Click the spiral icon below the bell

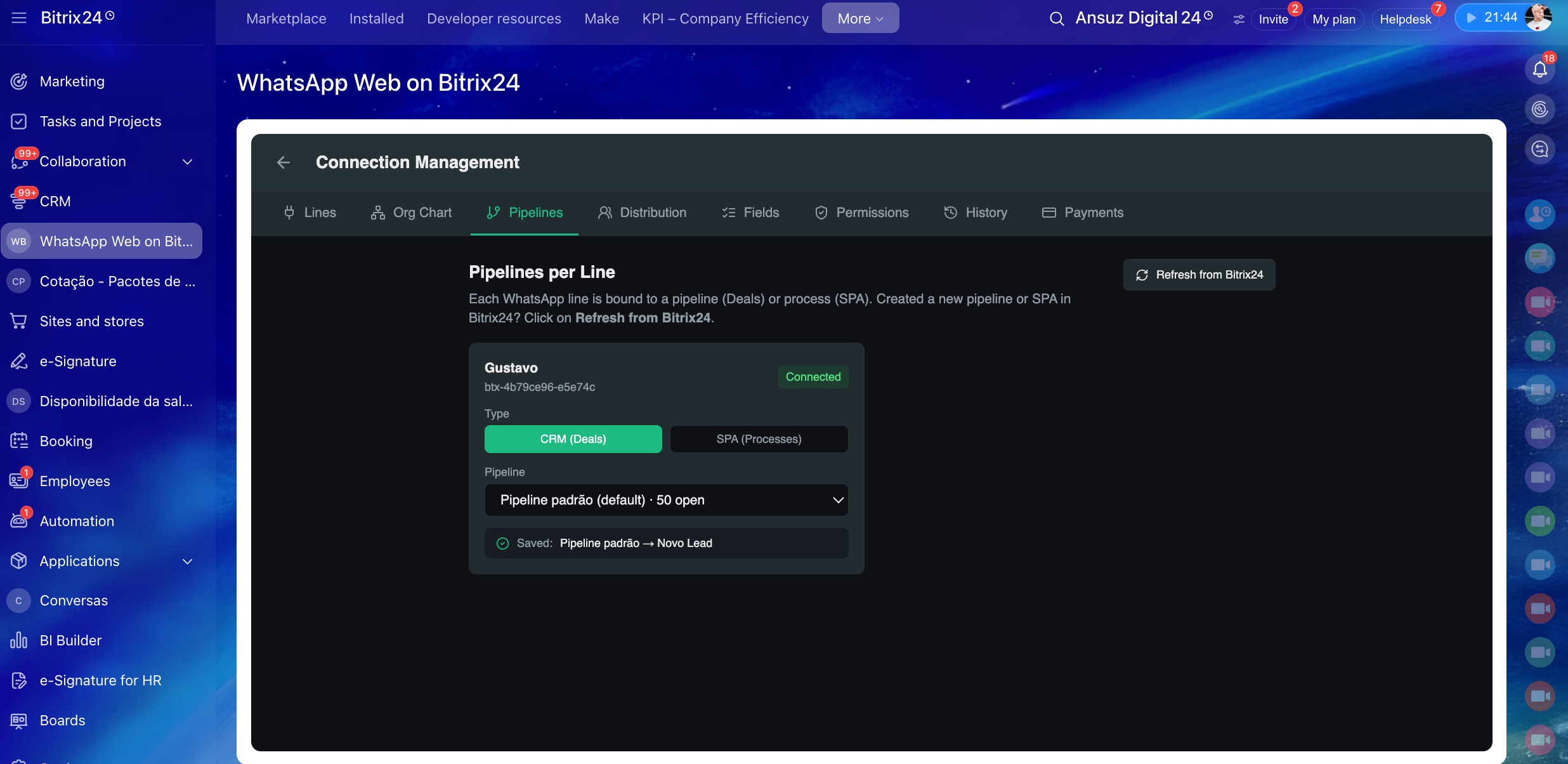(x=1540, y=109)
